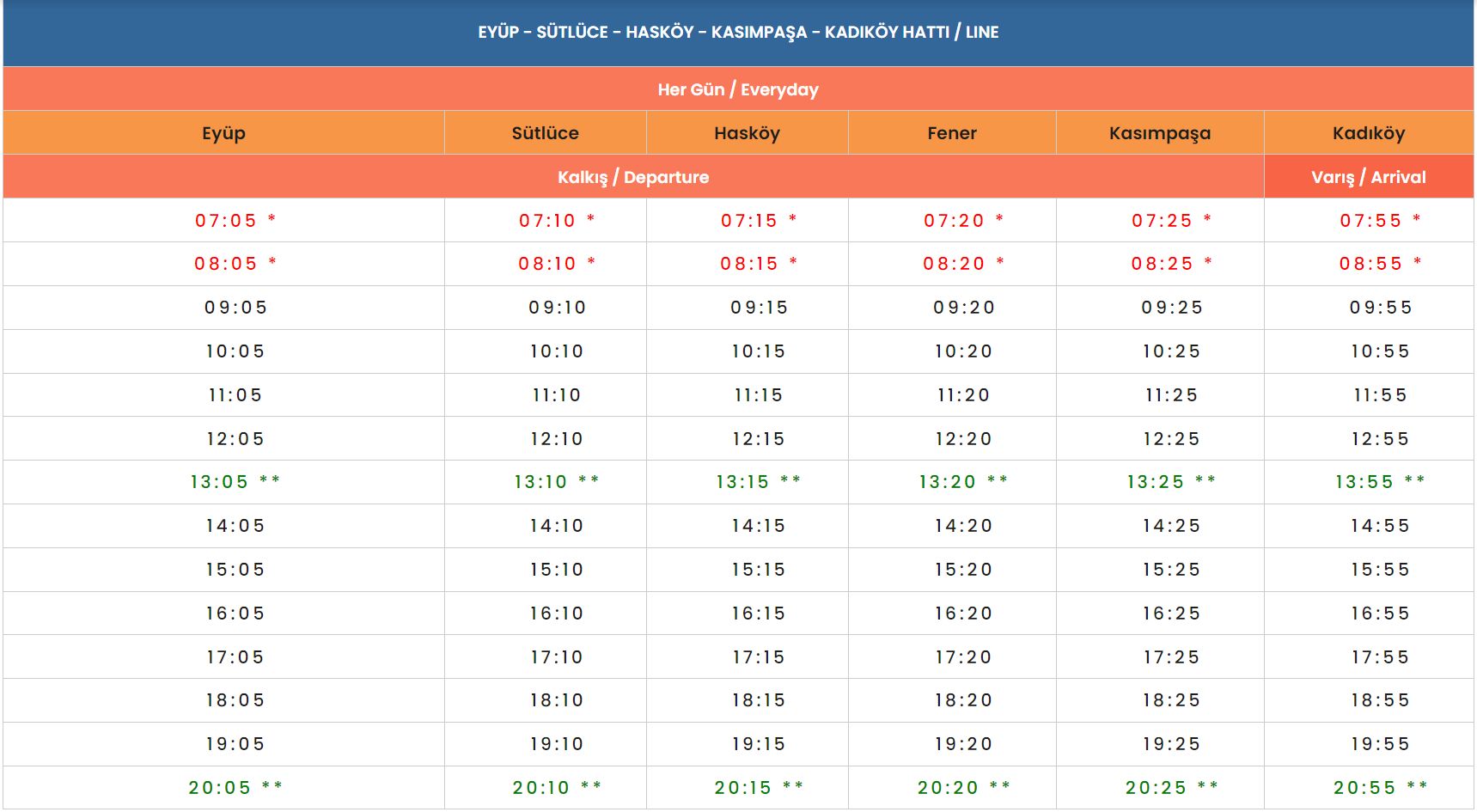Screen dimensions: 1477x812
Task: Select the Kadıköy column header
Action: coord(1368,133)
